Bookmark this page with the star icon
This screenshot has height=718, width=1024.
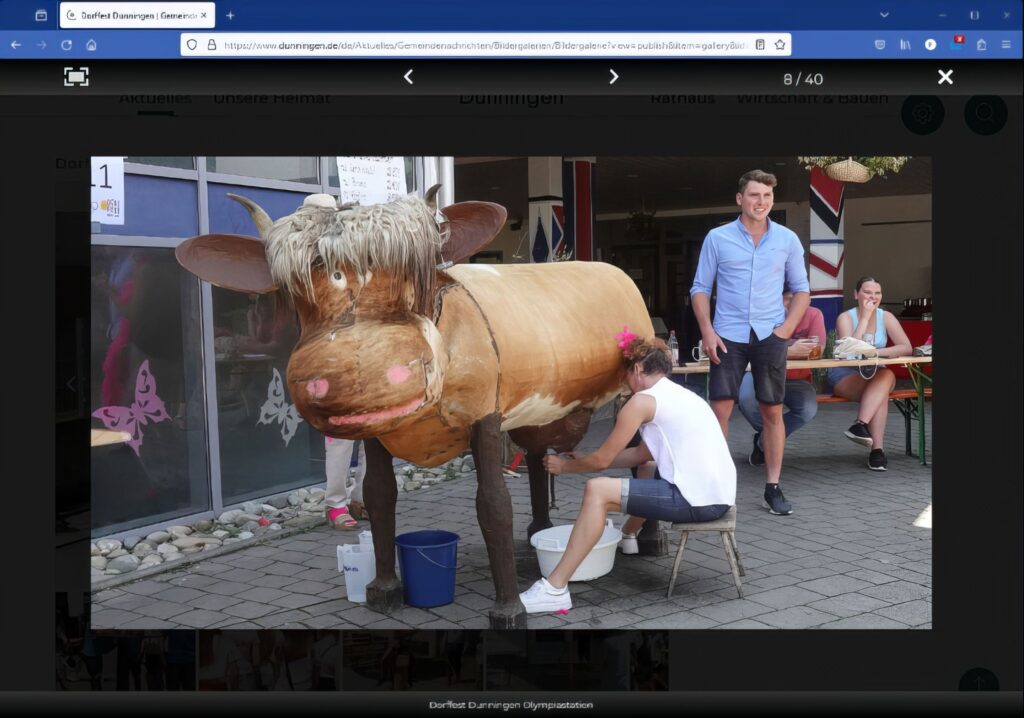779,45
